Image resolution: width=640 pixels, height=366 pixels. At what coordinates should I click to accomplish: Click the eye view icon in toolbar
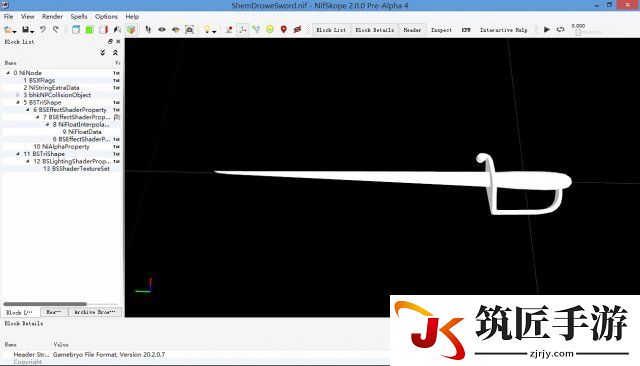click(162, 29)
